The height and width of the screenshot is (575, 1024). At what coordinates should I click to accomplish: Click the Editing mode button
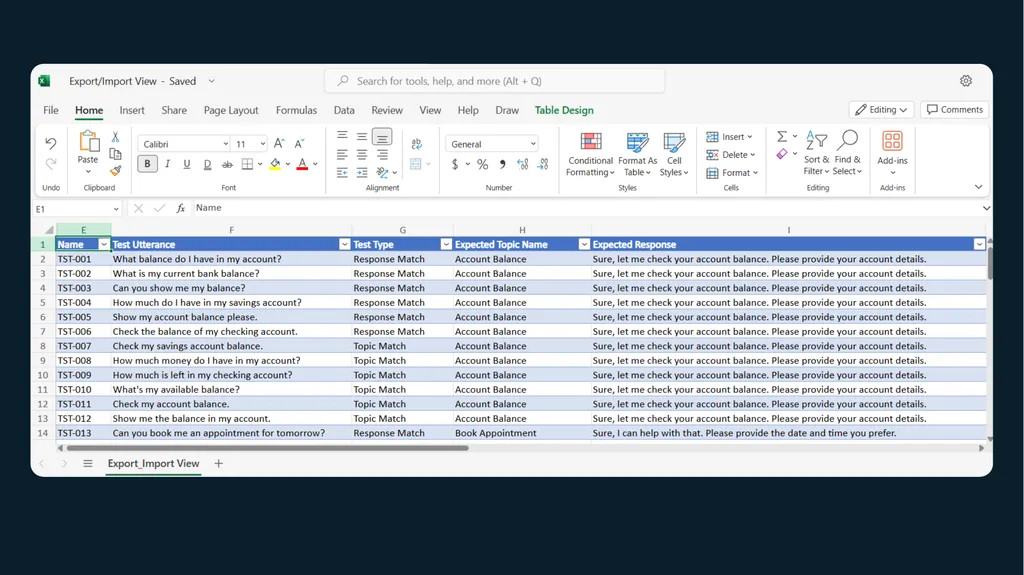pos(881,110)
